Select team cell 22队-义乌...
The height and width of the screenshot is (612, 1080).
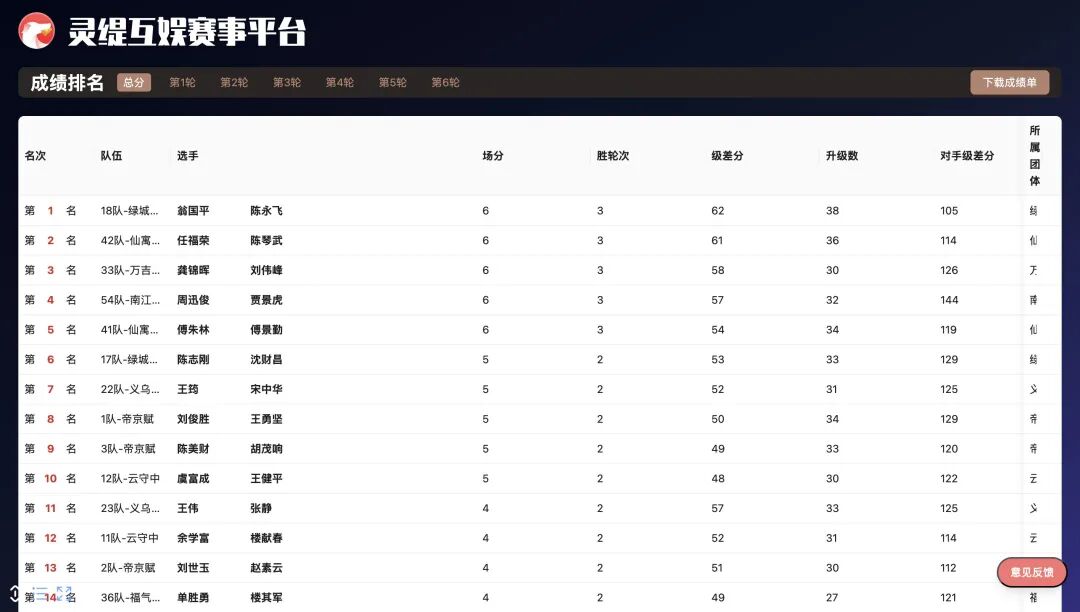(129, 389)
